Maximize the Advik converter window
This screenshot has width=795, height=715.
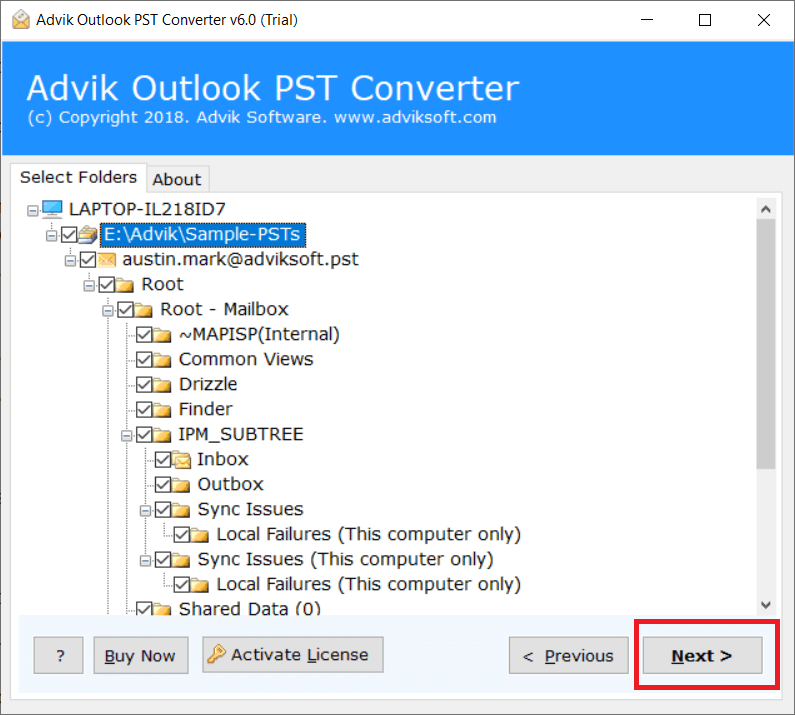point(705,20)
